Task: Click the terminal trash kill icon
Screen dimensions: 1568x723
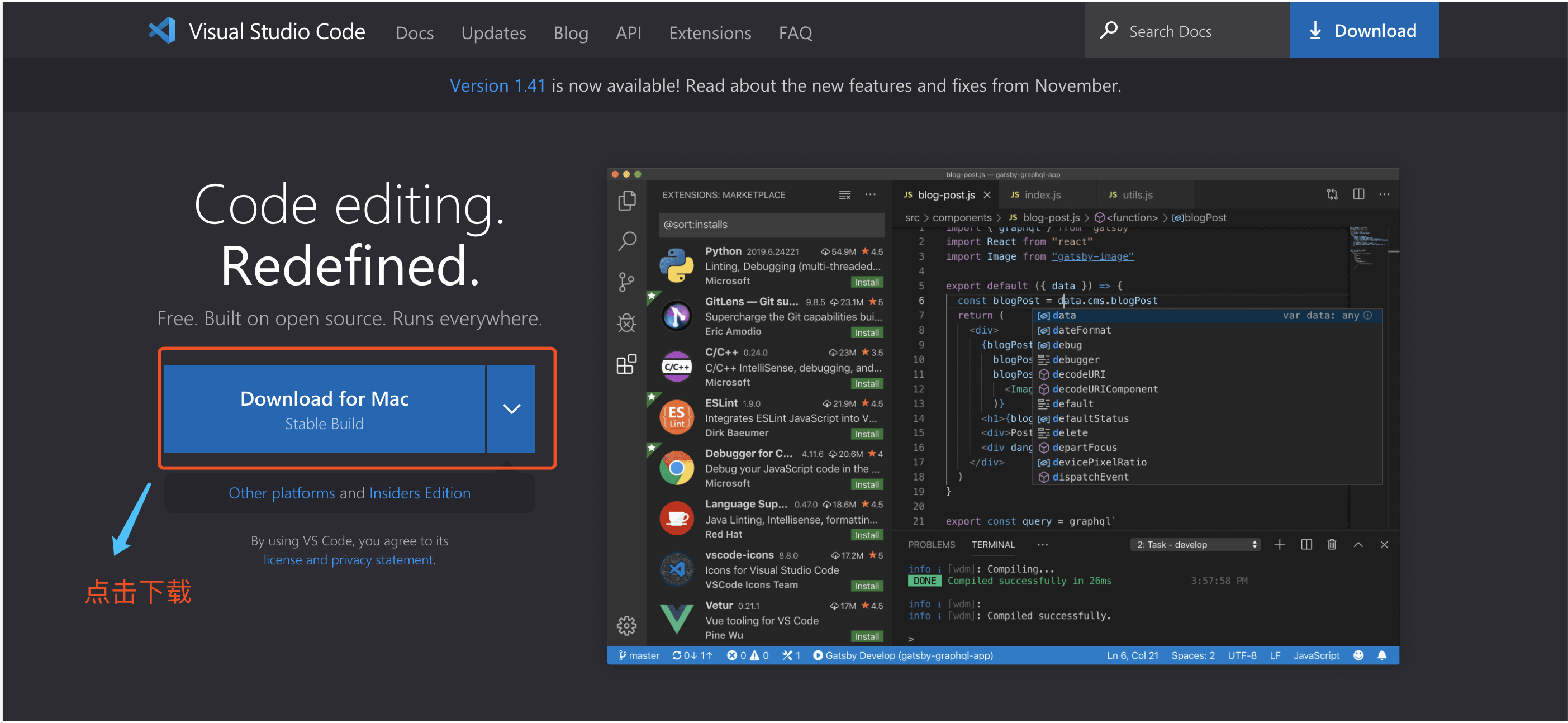Action: (x=1331, y=544)
